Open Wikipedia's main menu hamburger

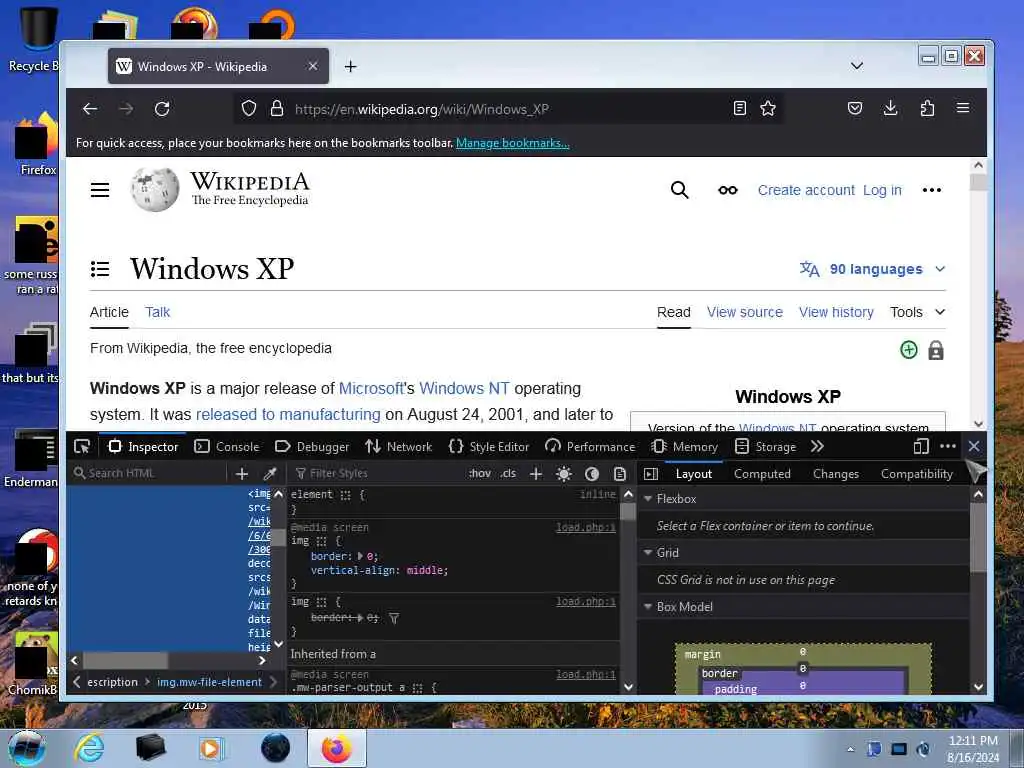coord(100,190)
